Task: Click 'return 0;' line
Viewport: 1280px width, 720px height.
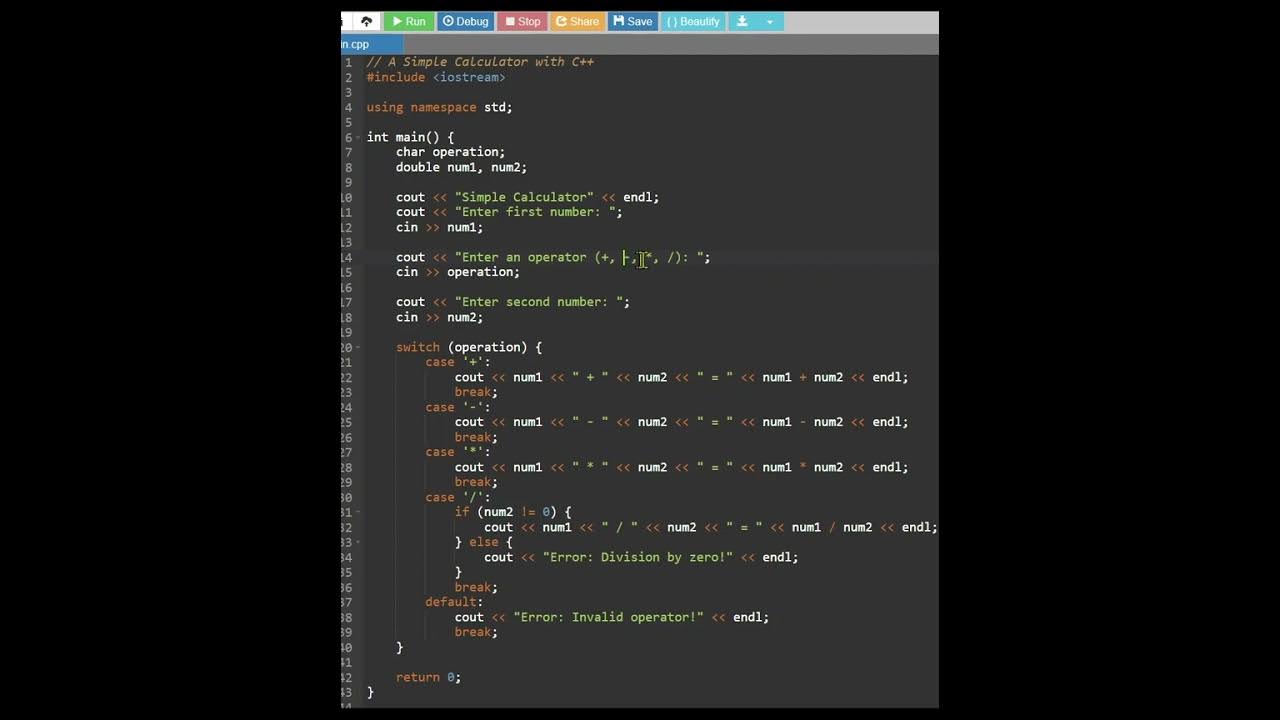Action: pyautogui.click(x=428, y=677)
